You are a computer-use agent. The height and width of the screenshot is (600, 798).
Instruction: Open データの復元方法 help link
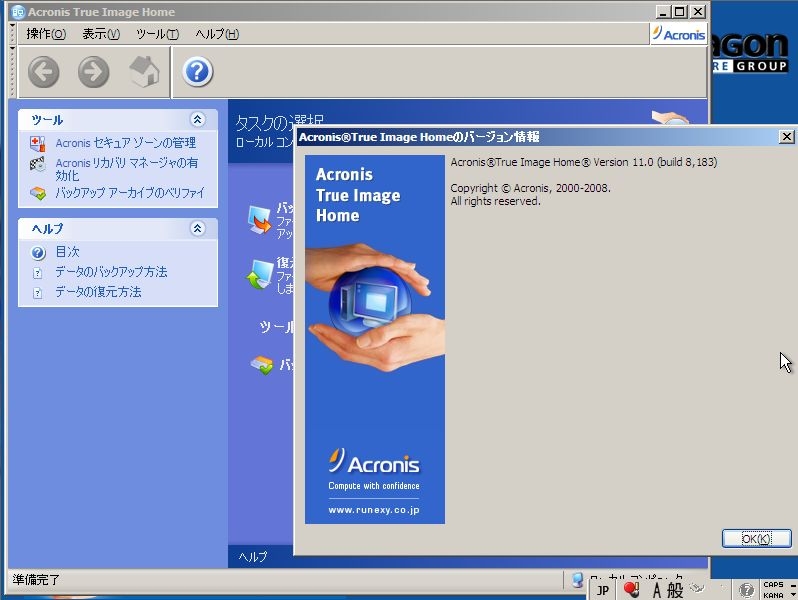click(98, 292)
